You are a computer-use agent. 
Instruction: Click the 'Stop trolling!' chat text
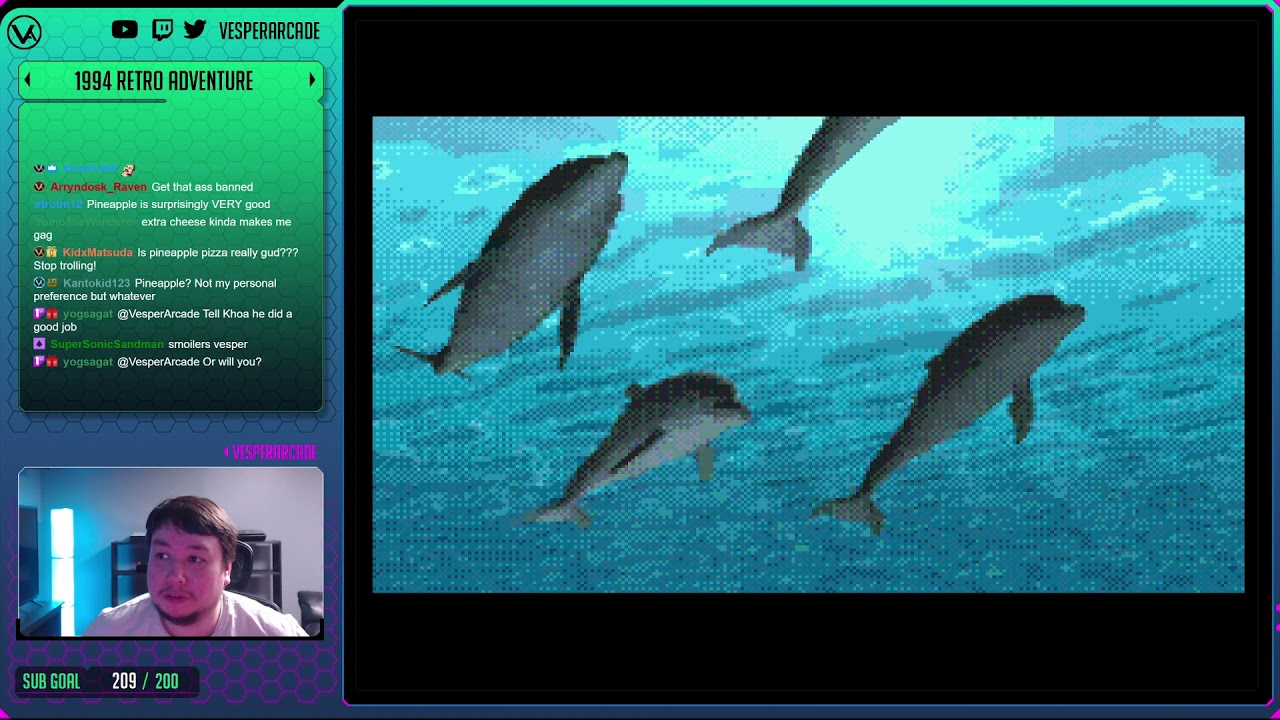[65, 266]
